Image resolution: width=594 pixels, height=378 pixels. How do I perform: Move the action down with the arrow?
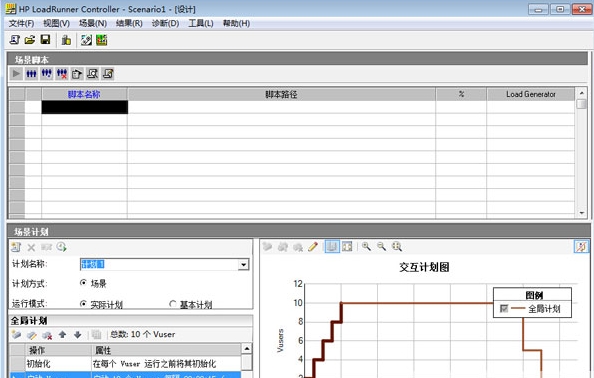78,334
